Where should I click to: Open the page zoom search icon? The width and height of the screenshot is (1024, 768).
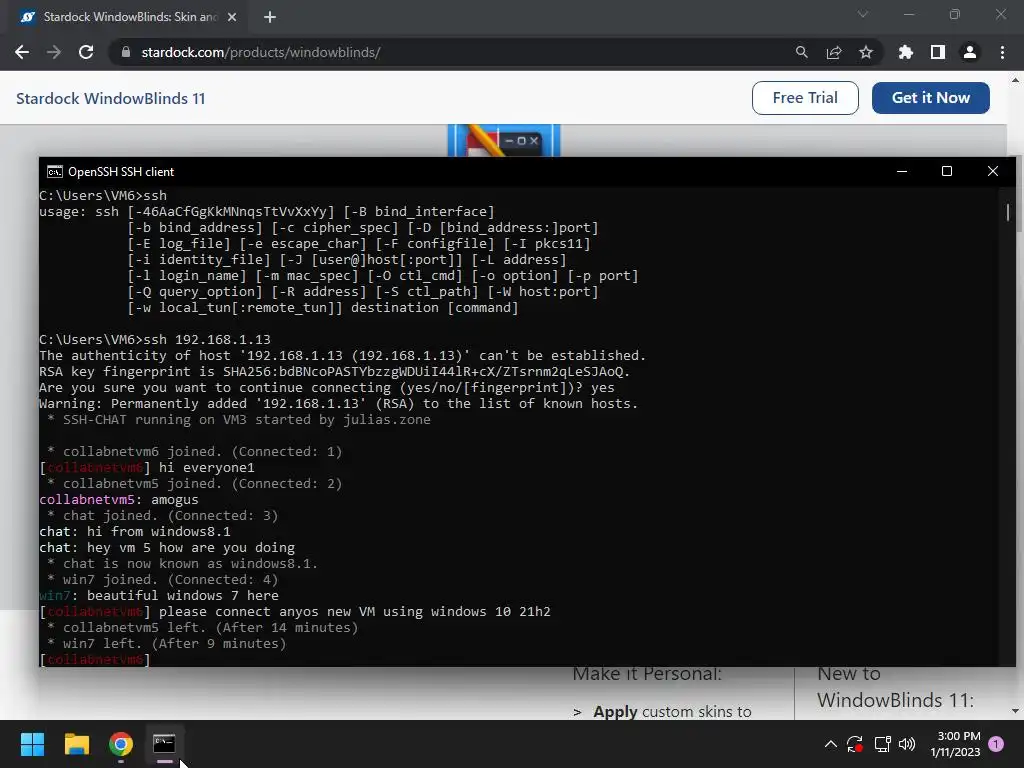(801, 52)
